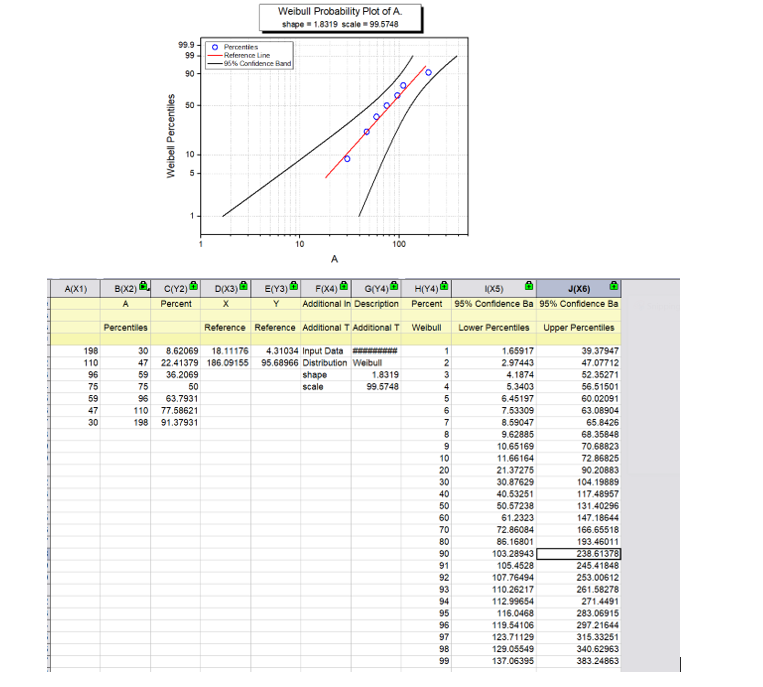This screenshot has height=687, width=763.
Task: Select the Upper Percentiles comment cell
Action: pyautogui.click(x=579, y=327)
